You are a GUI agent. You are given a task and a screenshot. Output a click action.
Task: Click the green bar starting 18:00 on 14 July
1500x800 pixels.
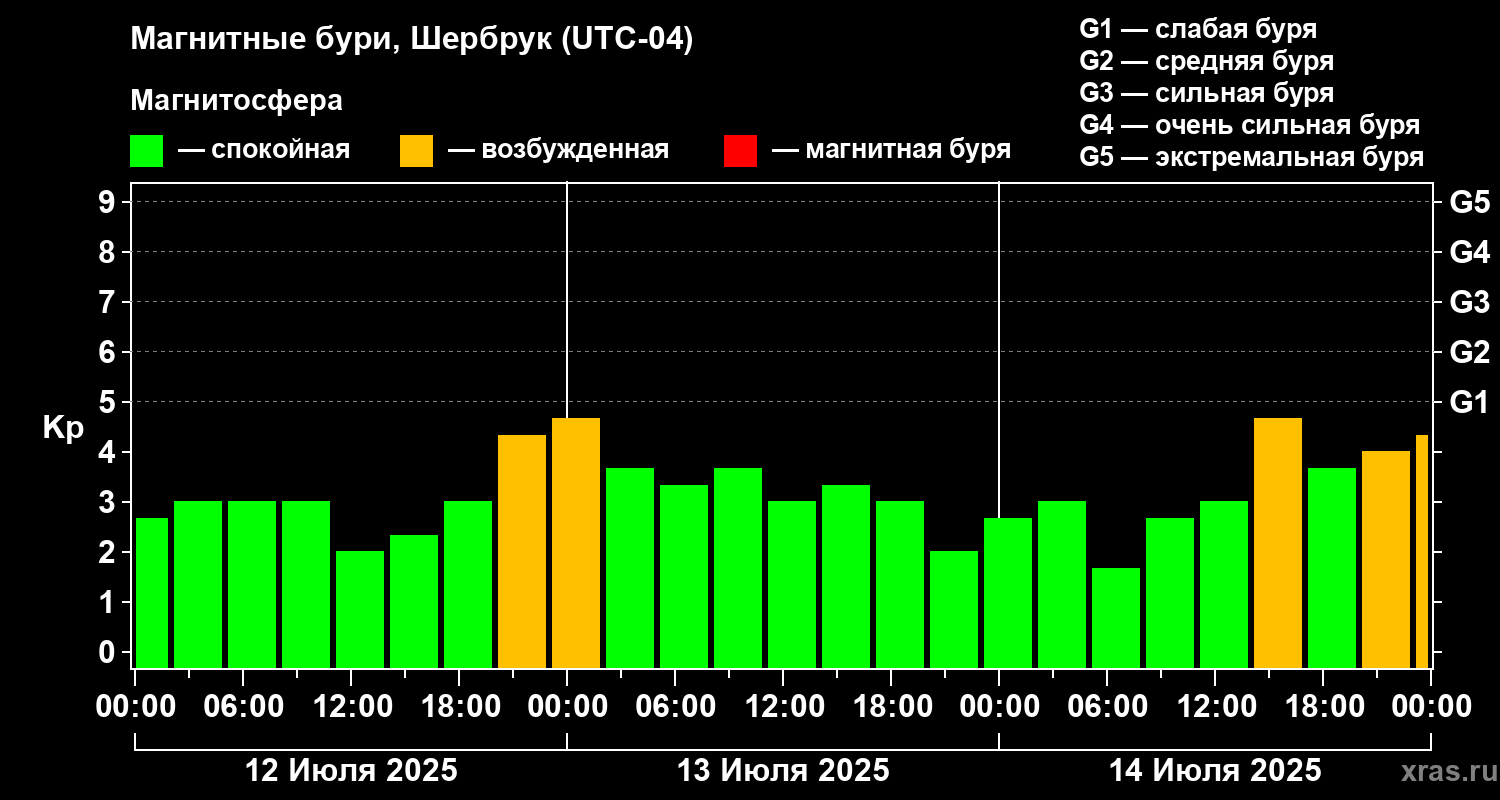pyautogui.click(x=1332, y=568)
